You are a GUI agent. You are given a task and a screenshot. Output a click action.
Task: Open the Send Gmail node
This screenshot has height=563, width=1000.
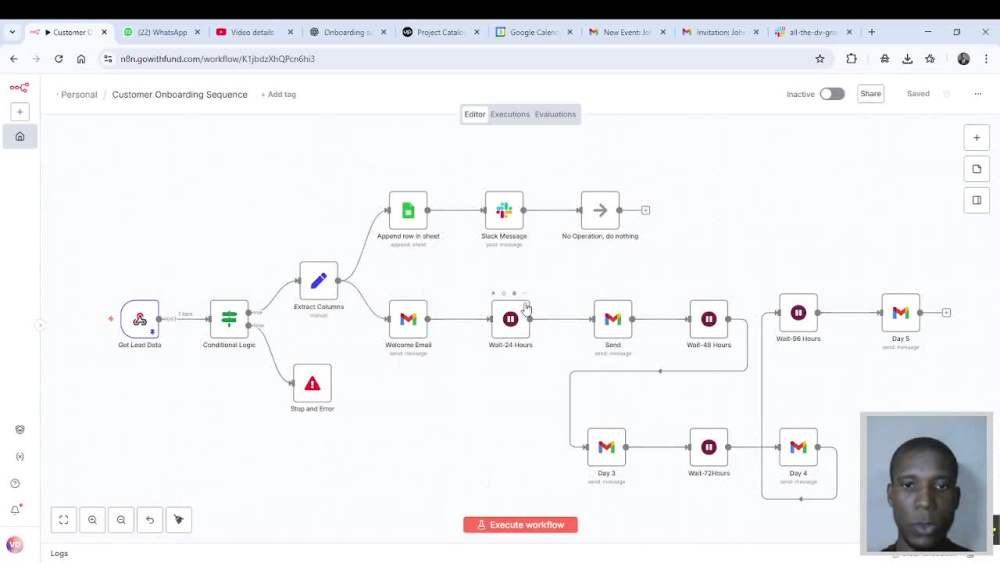[x=612, y=319]
